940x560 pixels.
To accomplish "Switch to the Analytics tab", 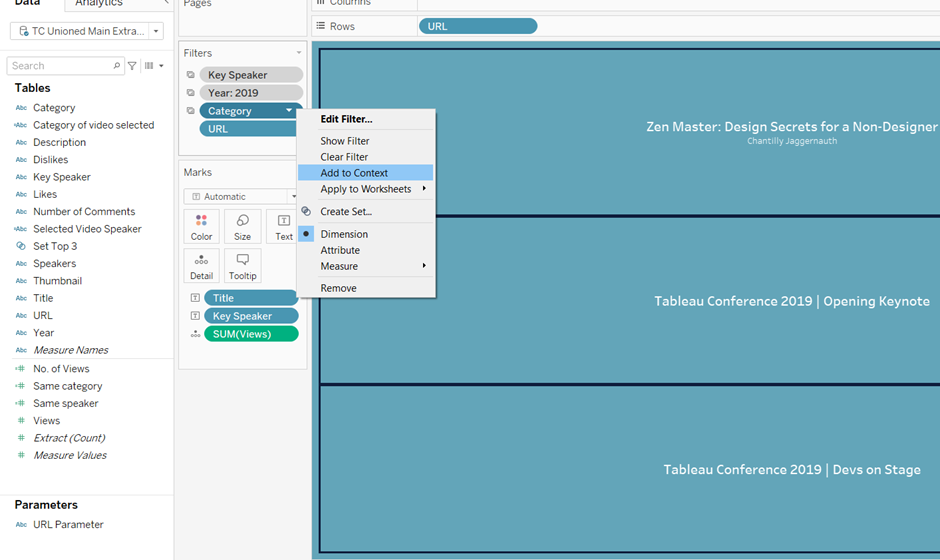I will 99,4.
